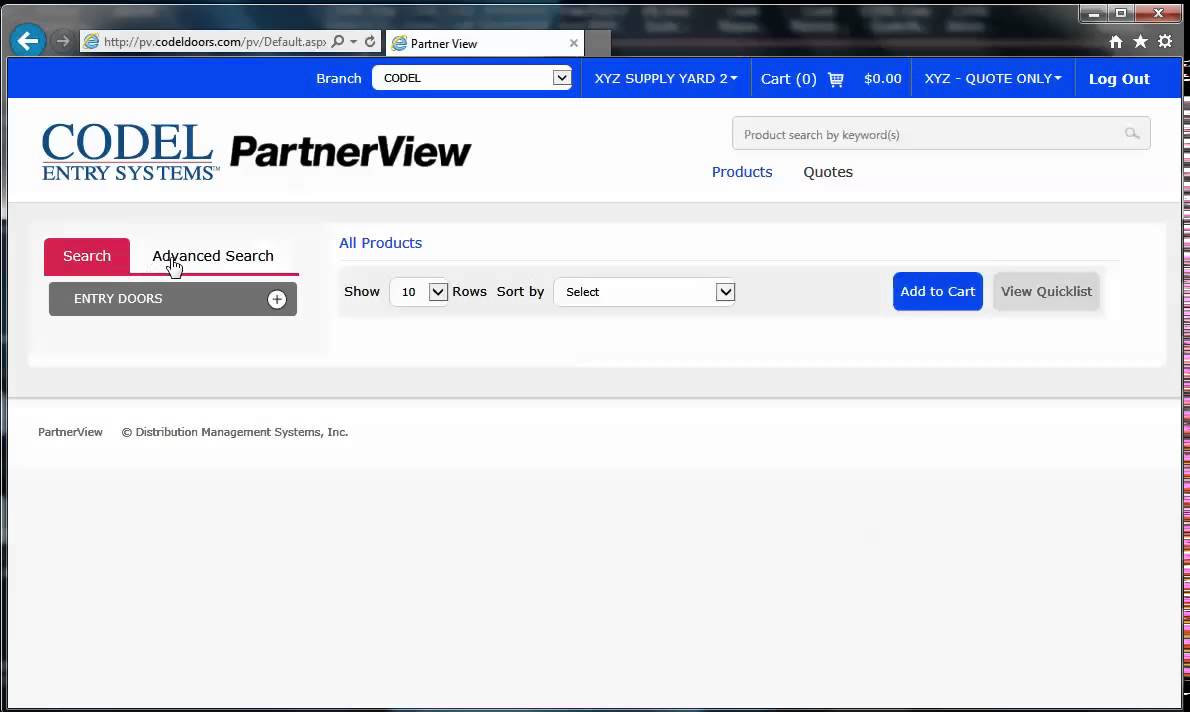Switch to the Search tab

coord(87,256)
